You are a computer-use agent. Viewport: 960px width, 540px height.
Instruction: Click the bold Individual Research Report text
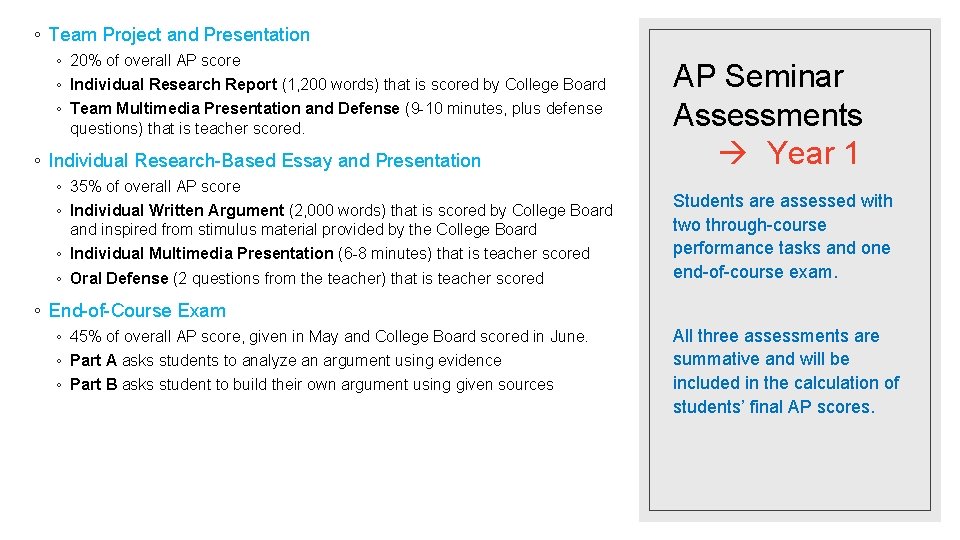[173, 84]
